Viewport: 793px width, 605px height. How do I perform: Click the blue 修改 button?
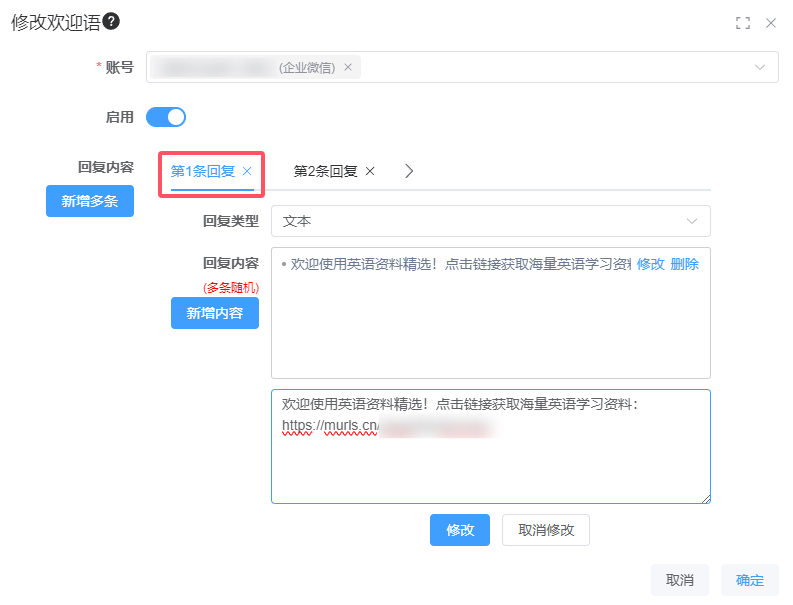click(x=460, y=530)
